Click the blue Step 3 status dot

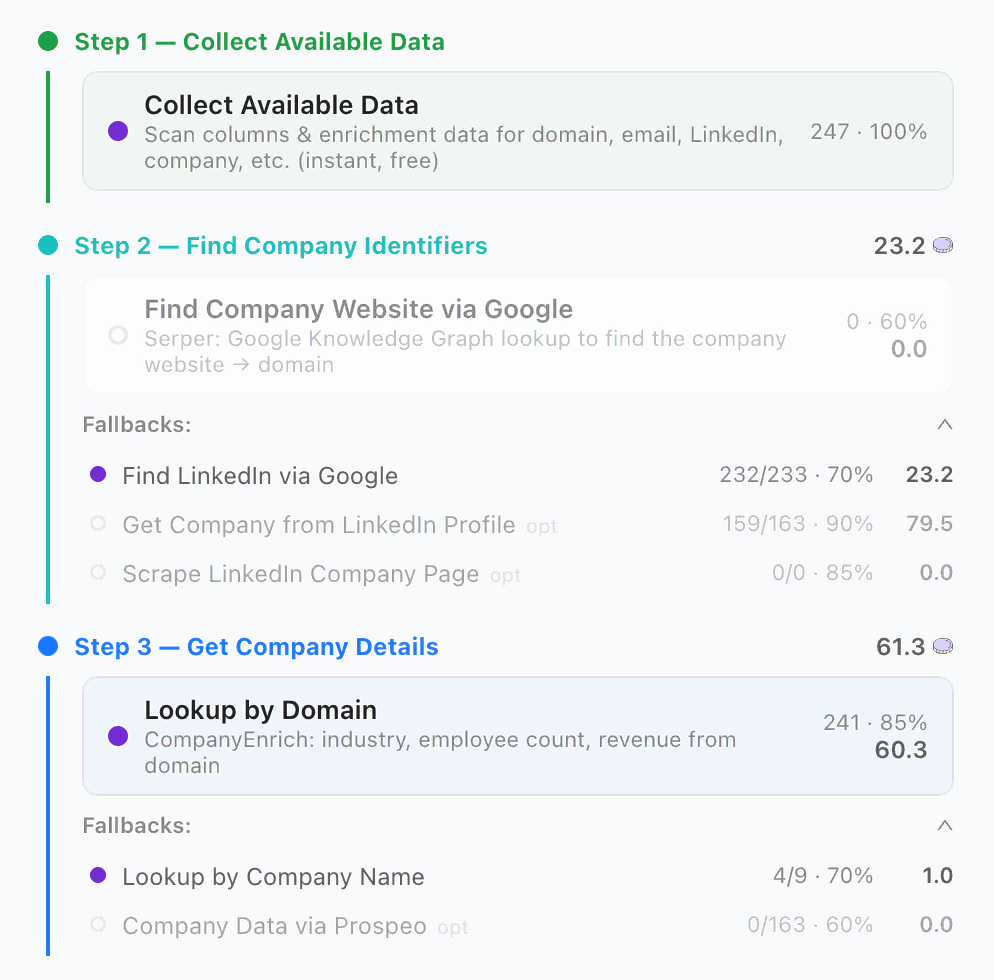click(x=48, y=647)
